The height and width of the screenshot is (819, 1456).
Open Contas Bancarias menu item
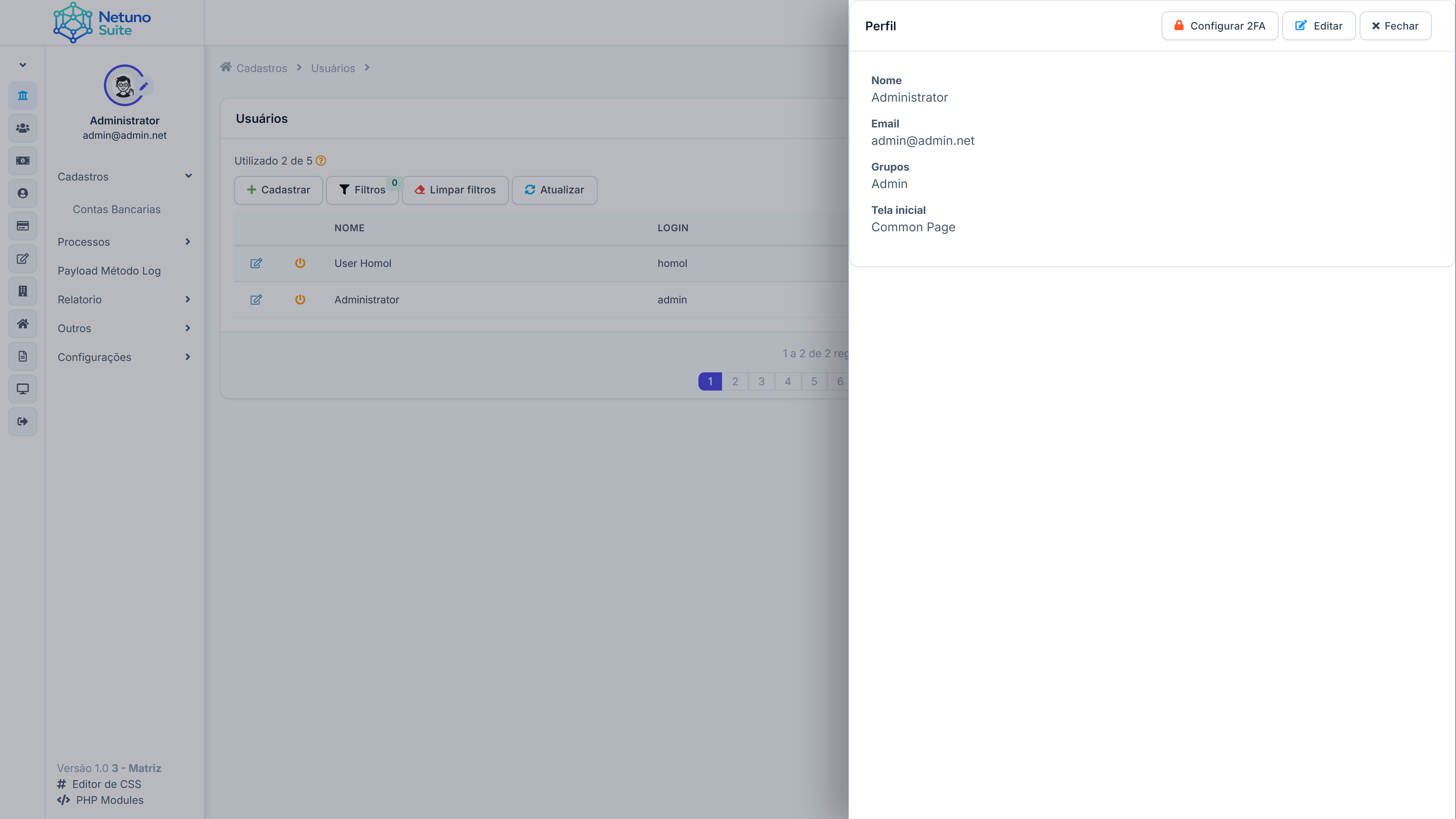pyautogui.click(x=116, y=209)
